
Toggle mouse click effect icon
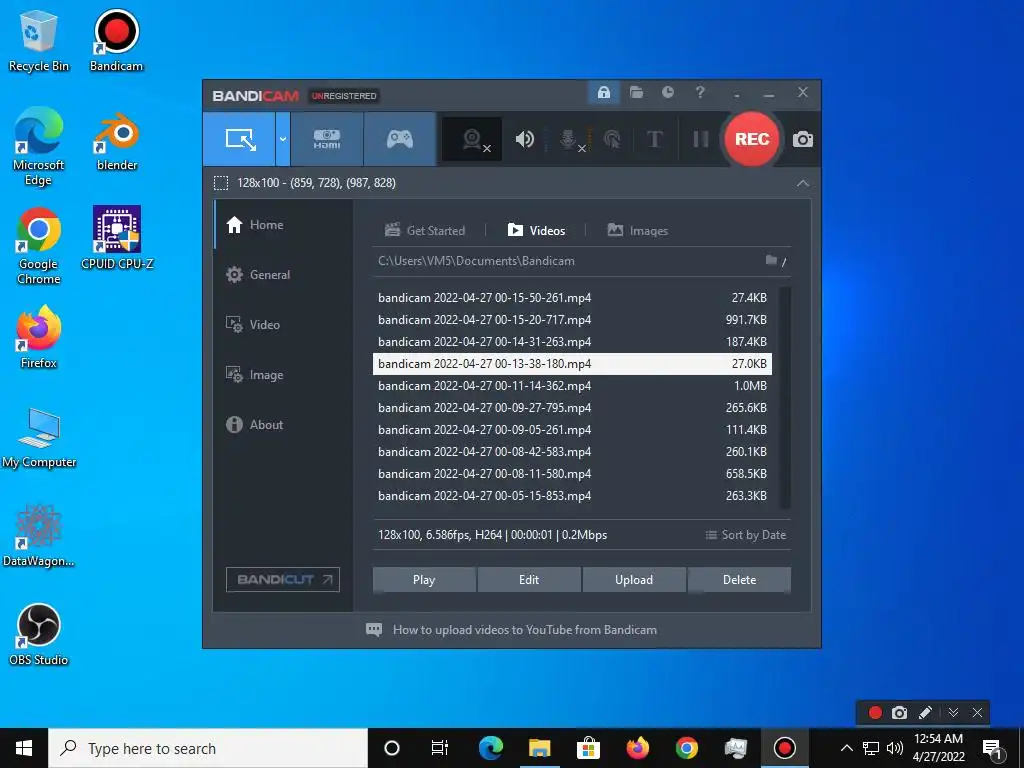point(612,139)
